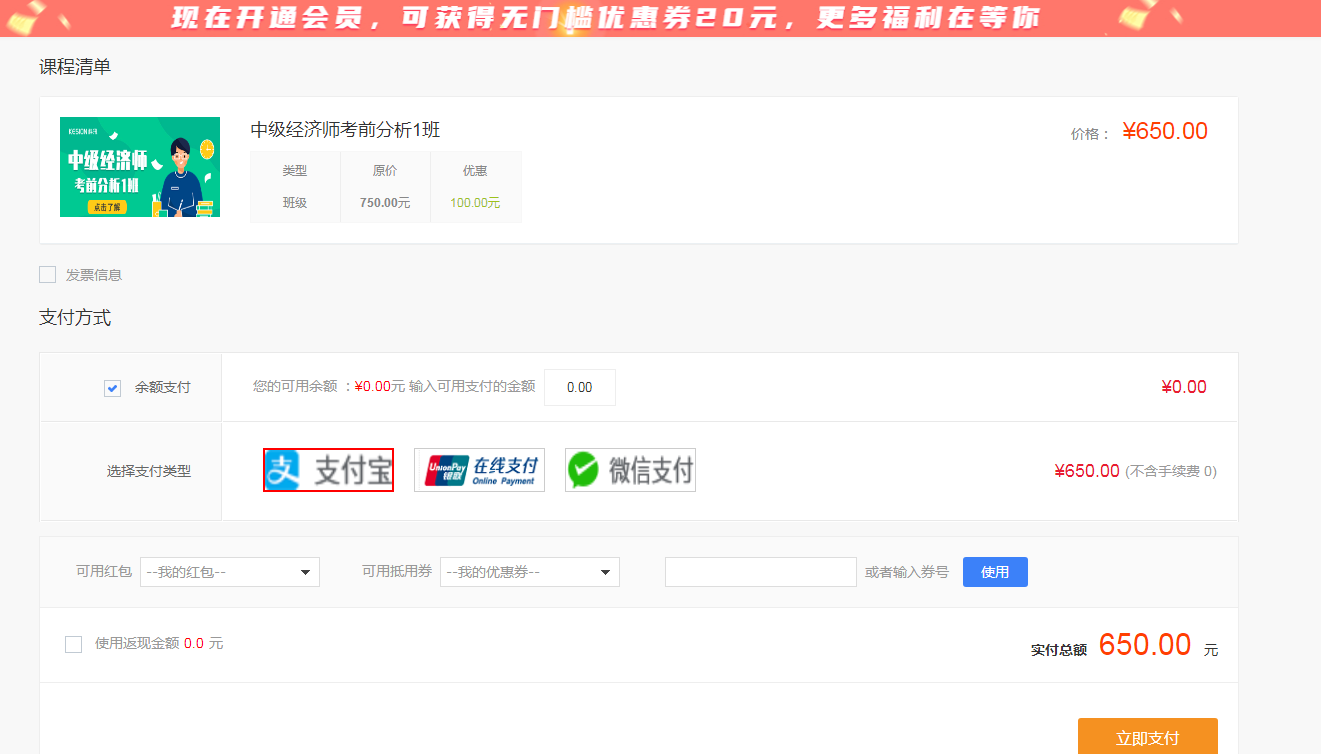1321x754 pixels.
Task: Uncheck the 余额支付 balance payment checkbox
Action: (x=112, y=388)
